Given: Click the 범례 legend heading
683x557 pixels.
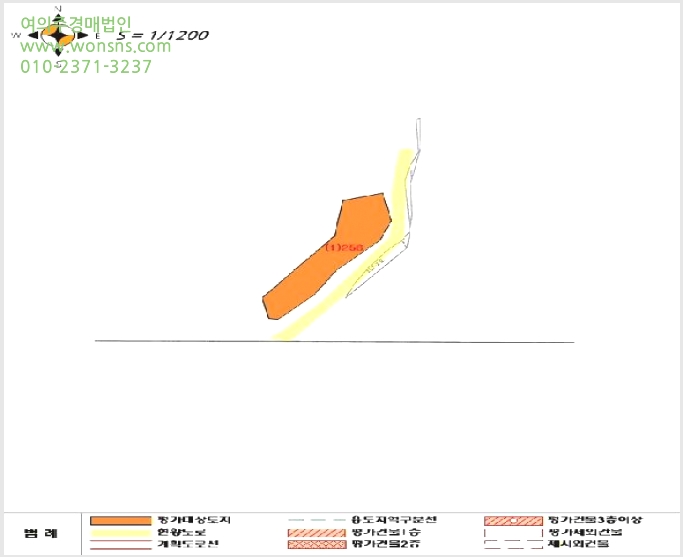Looking at the screenshot, I should click(41, 533).
